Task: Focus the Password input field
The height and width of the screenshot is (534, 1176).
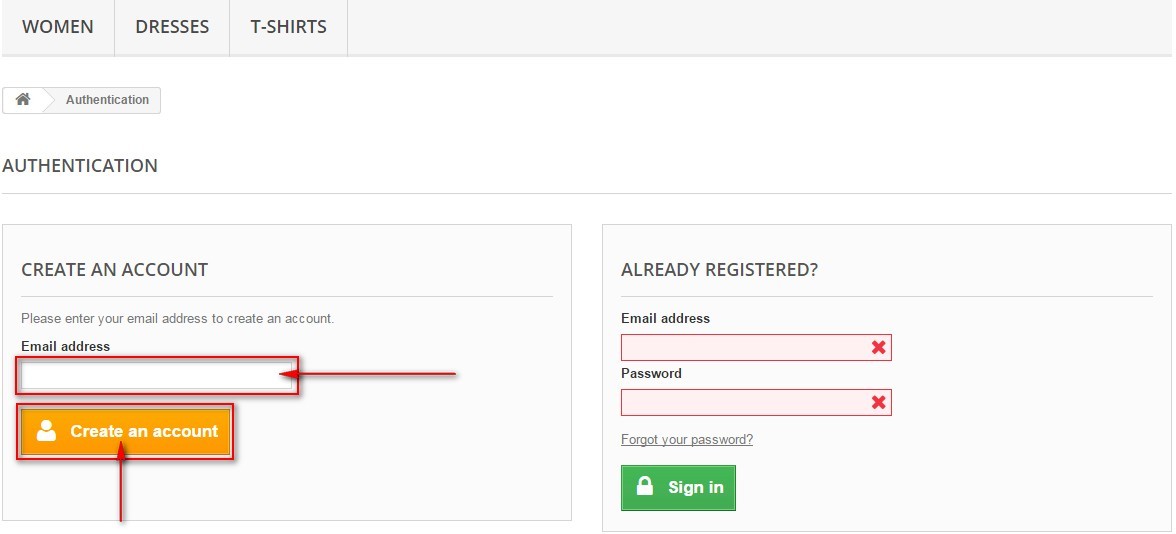Action: coord(756,403)
